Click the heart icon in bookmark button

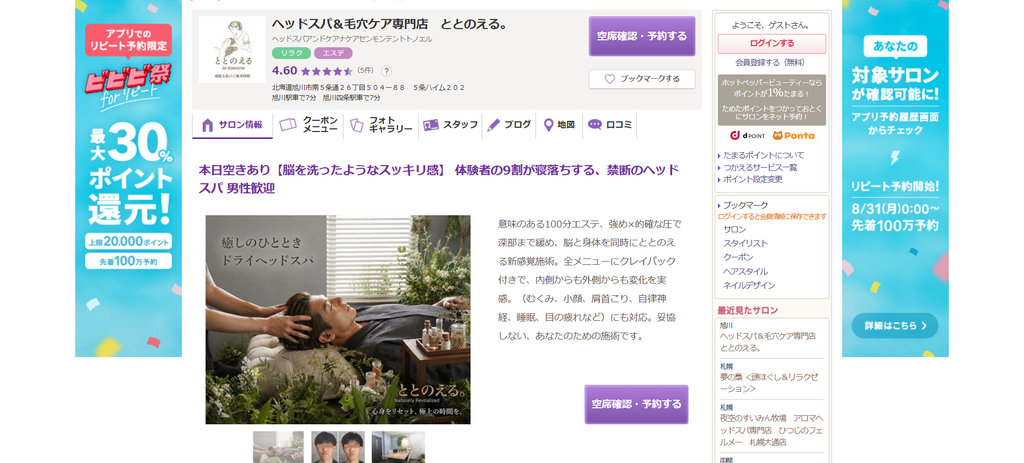point(609,79)
